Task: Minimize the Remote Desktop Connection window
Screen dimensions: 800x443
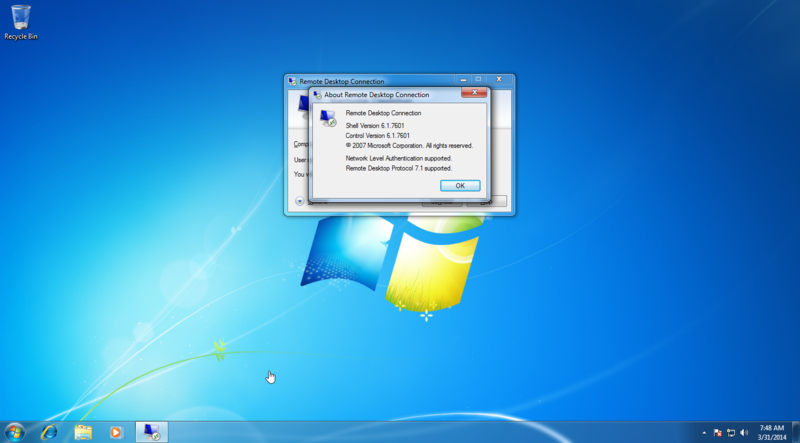Action: pos(463,80)
